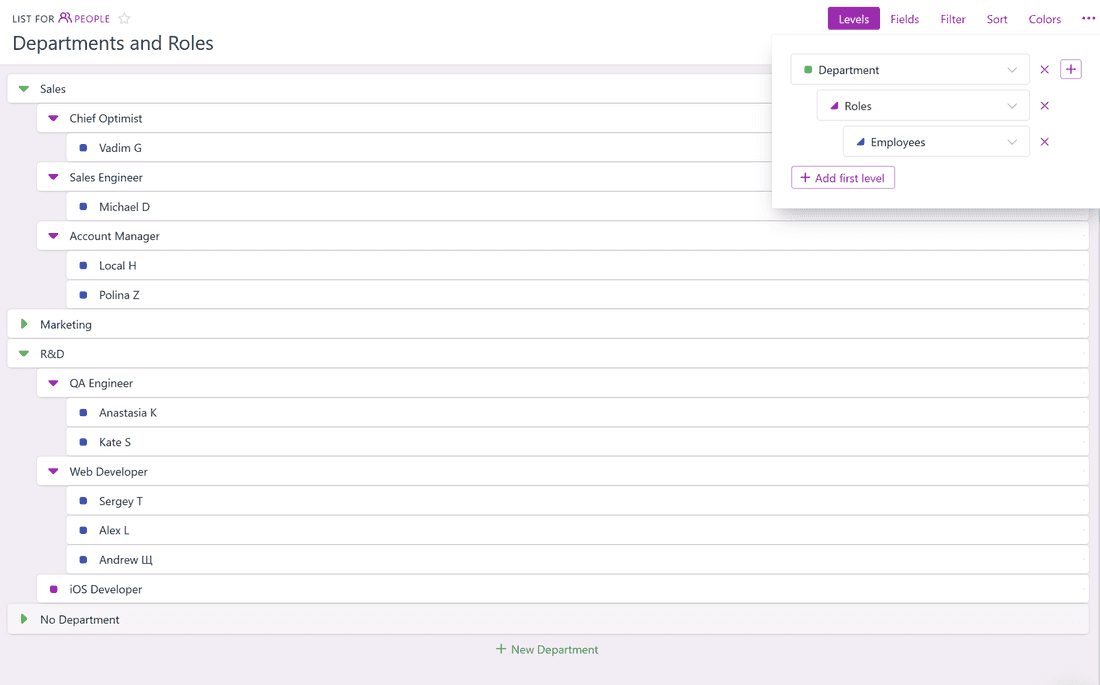Click the New Department link
The width and height of the screenshot is (1100, 685).
point(547,649)
